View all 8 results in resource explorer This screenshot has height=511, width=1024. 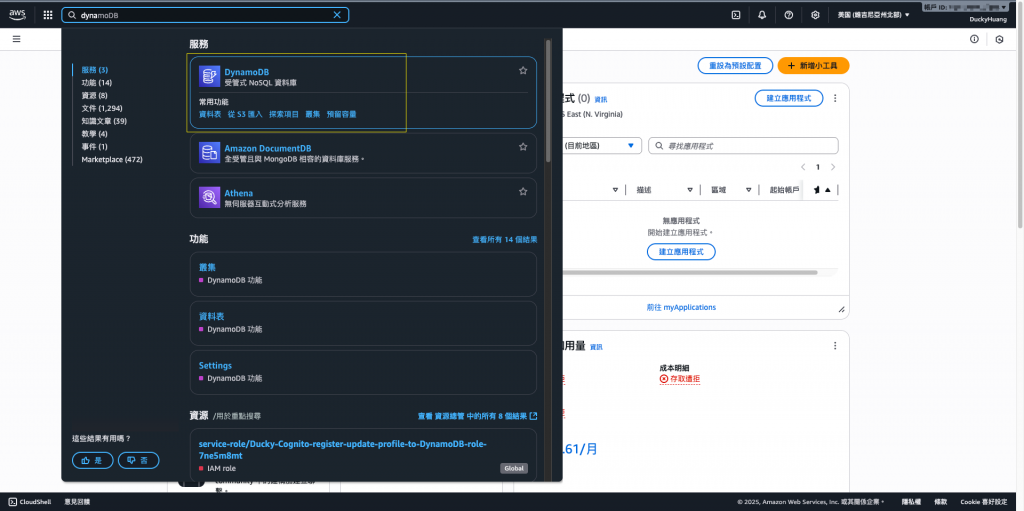click(x=477, y=416)
